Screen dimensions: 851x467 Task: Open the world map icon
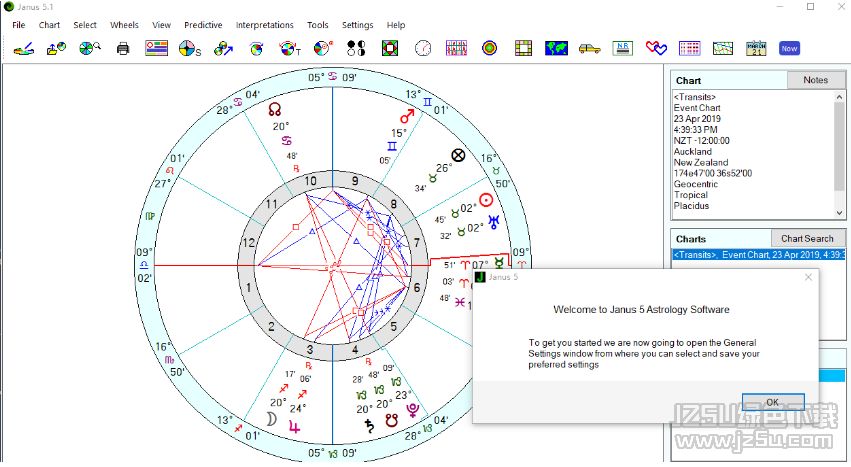[x=556, y=48]
